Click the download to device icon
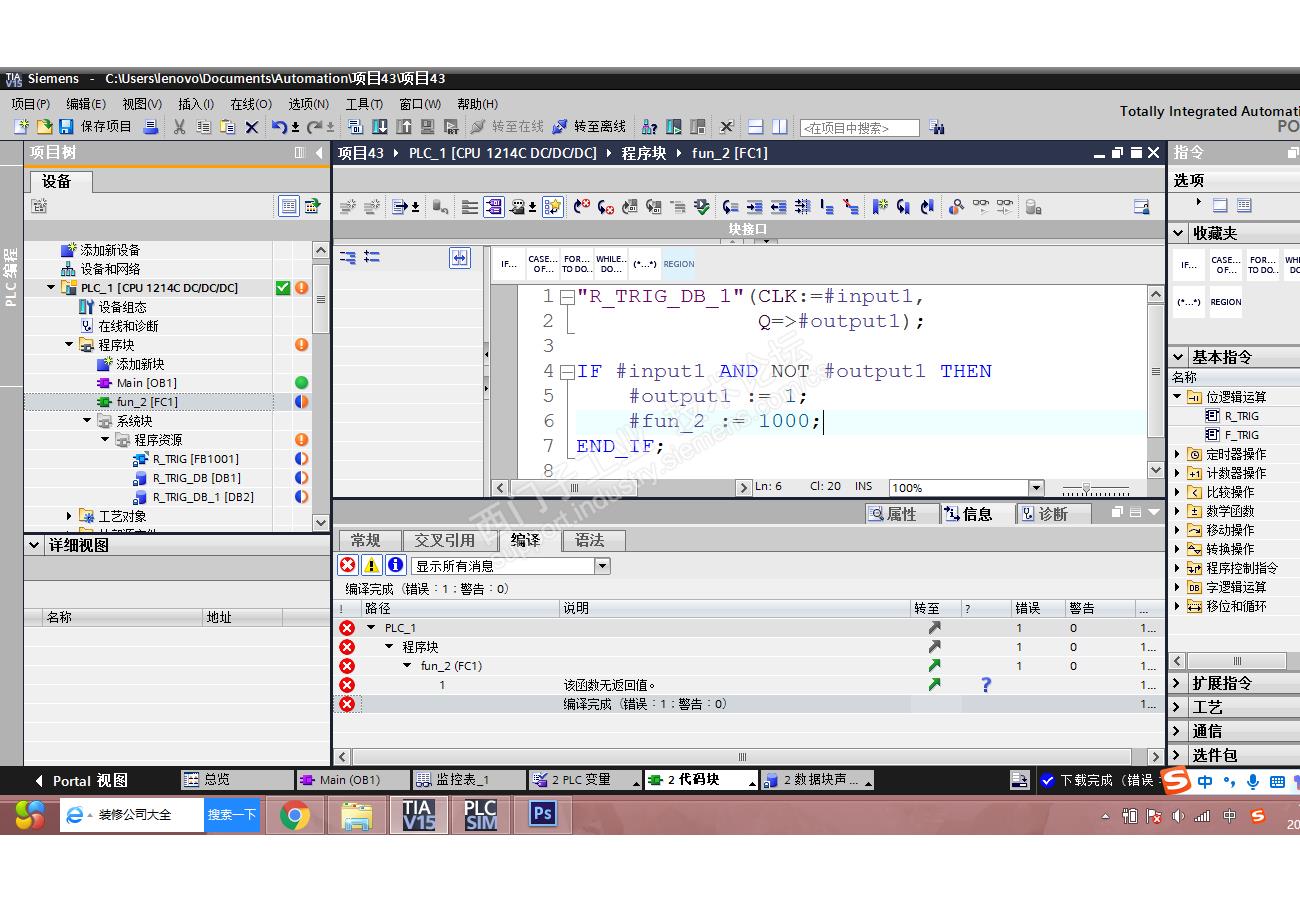The height and width of the screenshot is (900, 1300). pyautogui.click(x=380, y=127)
